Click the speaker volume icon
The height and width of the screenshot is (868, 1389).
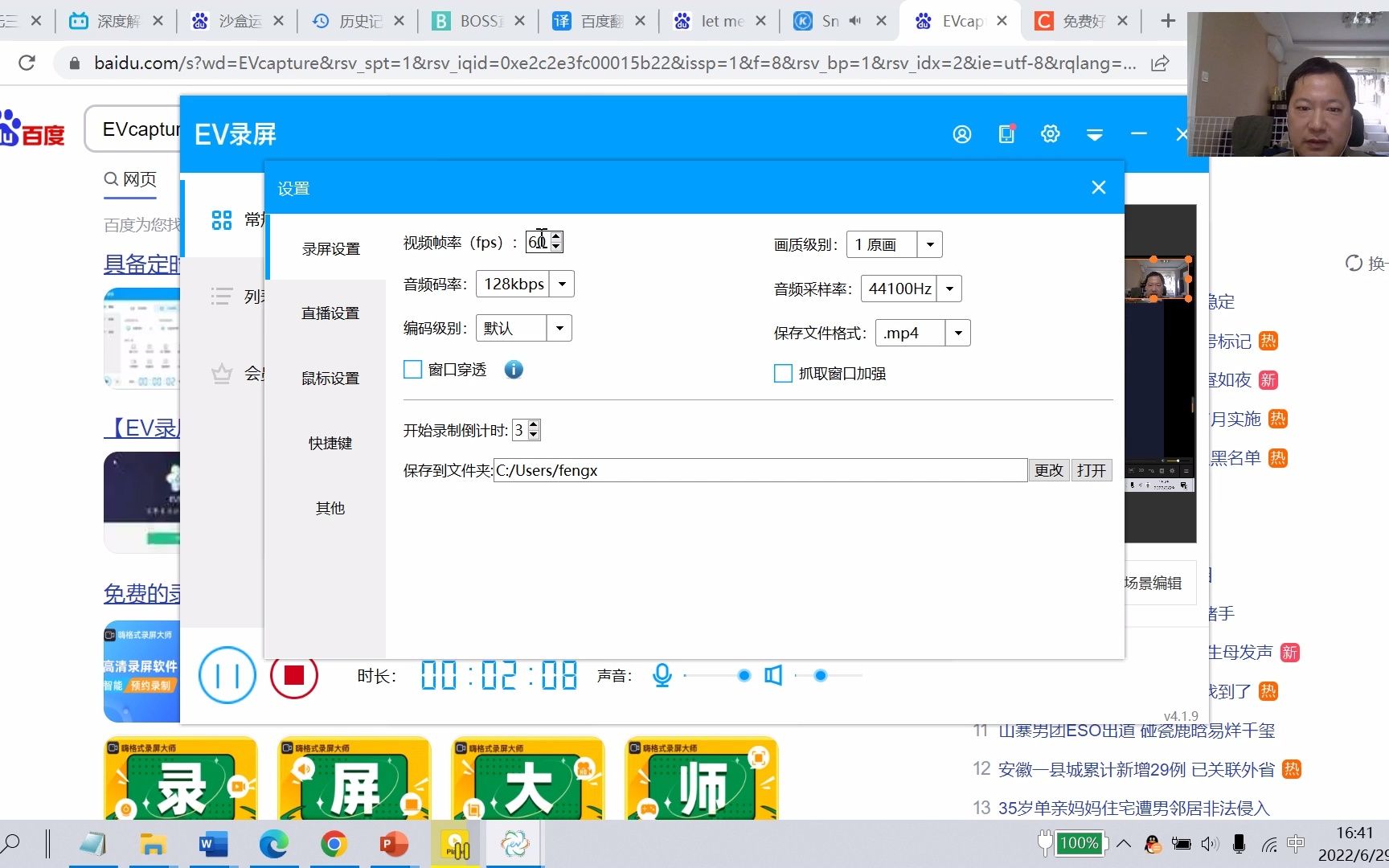coord(773,675)
